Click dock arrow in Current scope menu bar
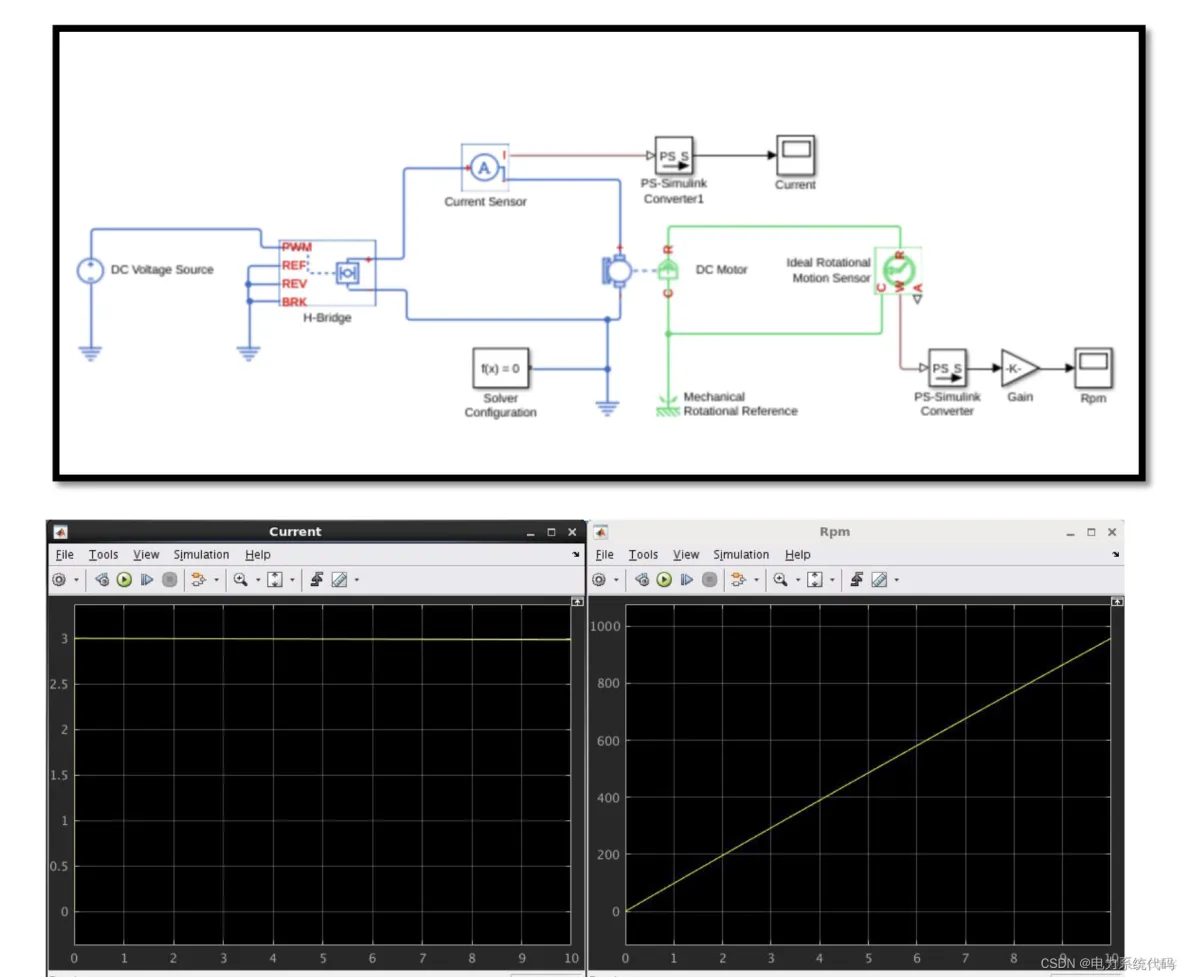 pyautogui.click(x=576, y=555)
